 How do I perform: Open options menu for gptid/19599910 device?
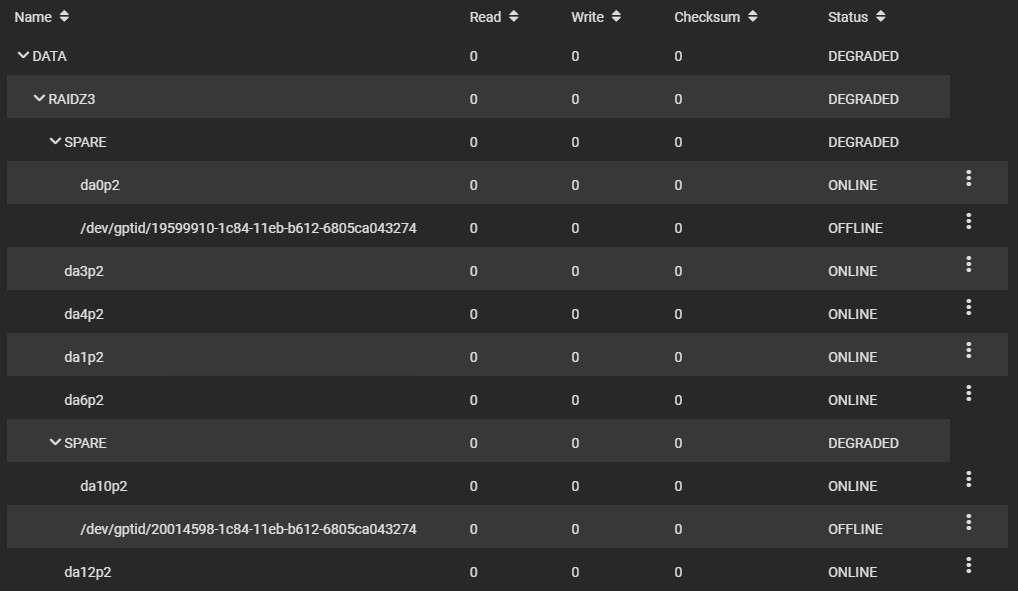pyautogui.click(x=968, y=221)
